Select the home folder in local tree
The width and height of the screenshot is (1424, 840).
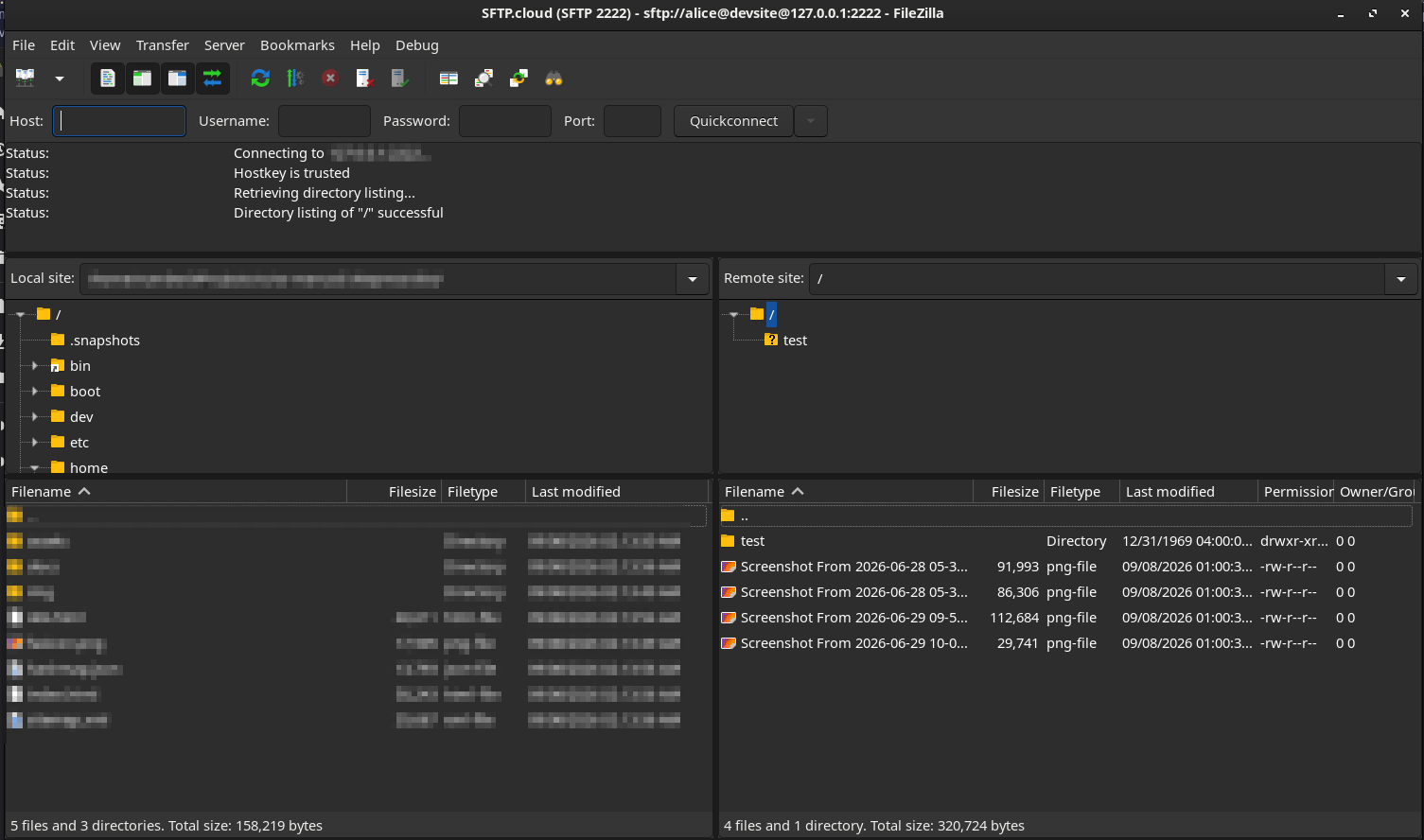89,467
